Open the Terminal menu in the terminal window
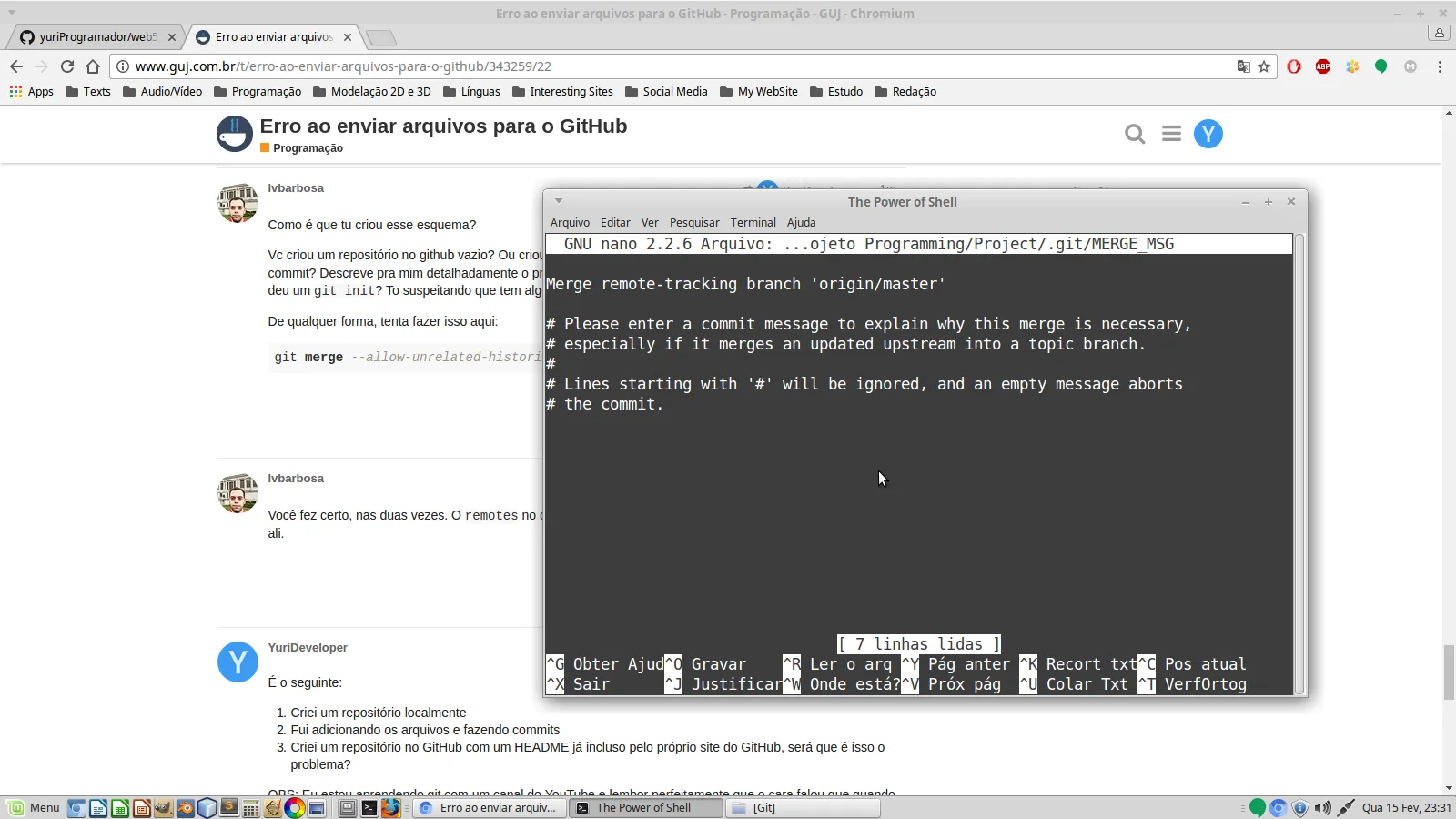 (753, 223)
